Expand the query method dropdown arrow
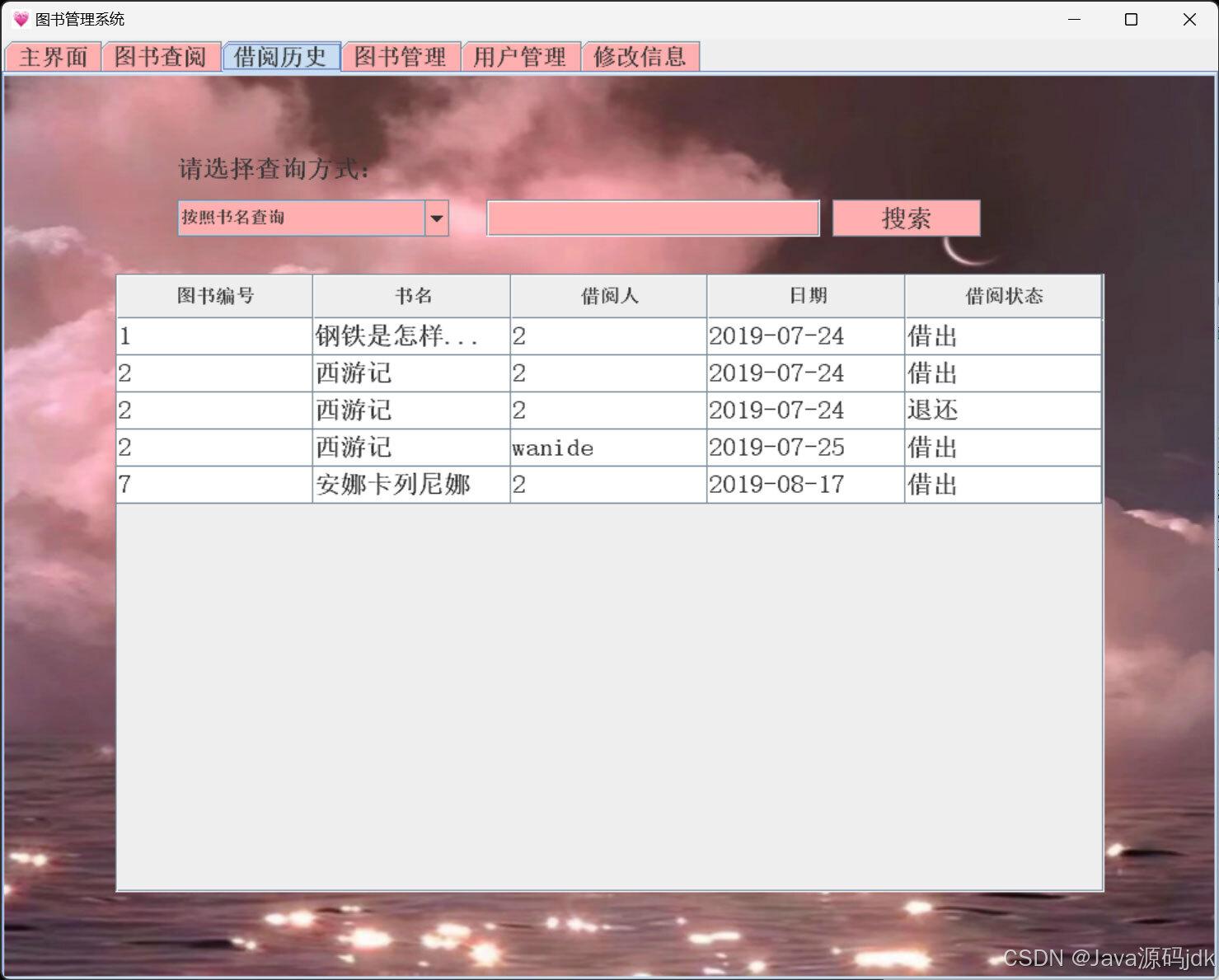Viewport: 1219px width, 980px height. (437, 218)
